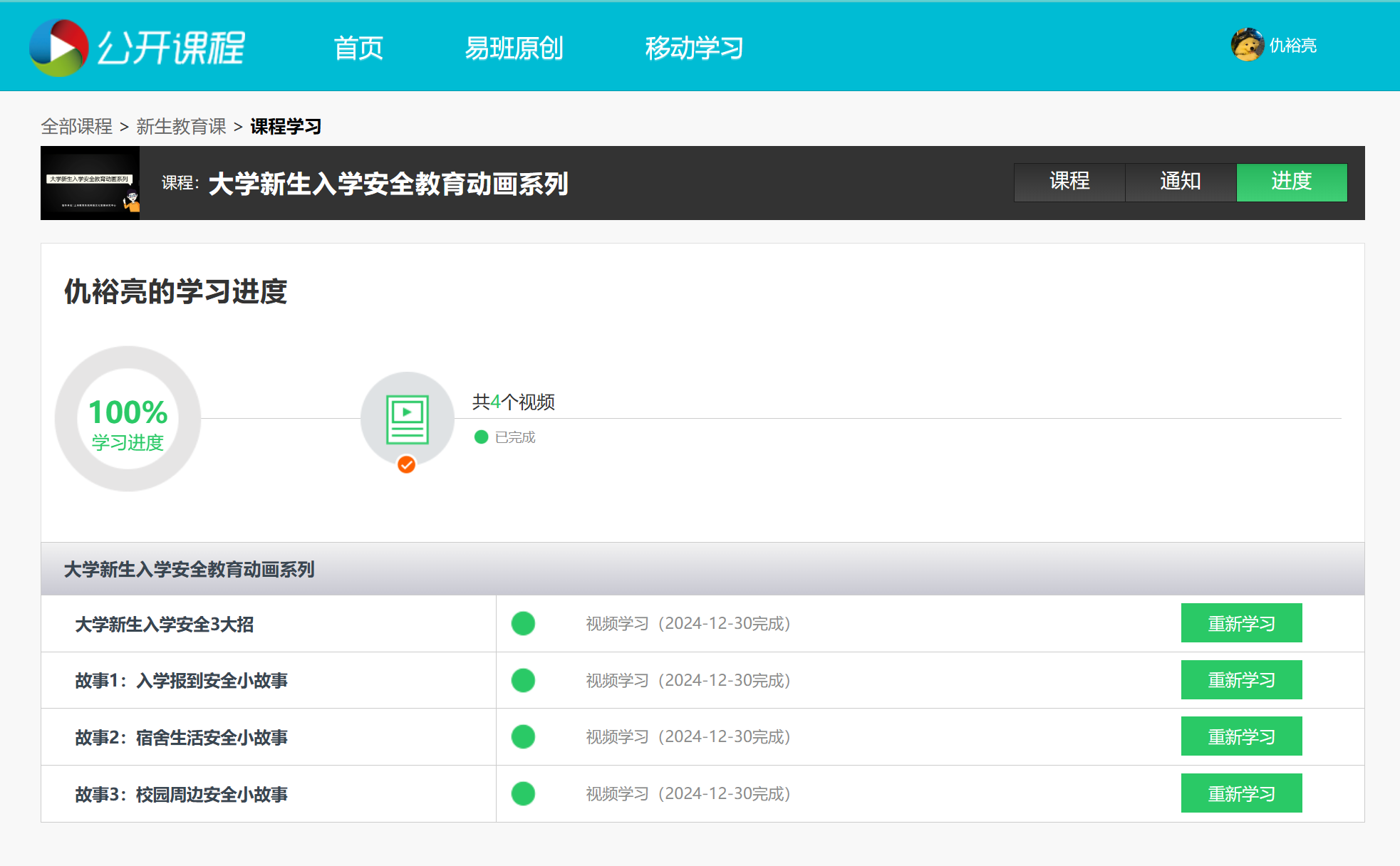Open 移动学习 navigation item
Viewport: 1400px width, 866px height.
click(694, 48)
